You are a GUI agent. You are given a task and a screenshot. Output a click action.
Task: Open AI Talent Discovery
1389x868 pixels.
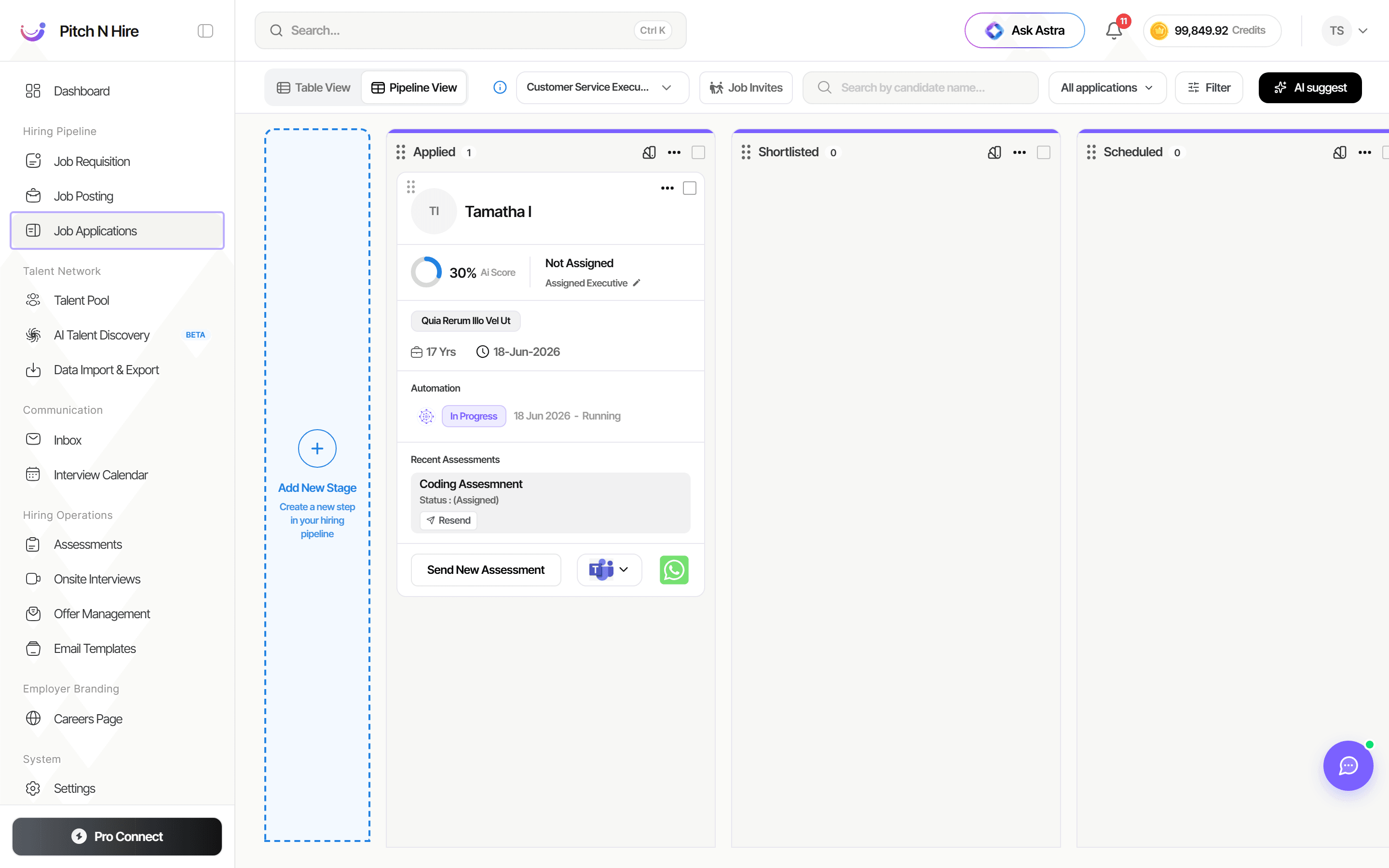117,335
